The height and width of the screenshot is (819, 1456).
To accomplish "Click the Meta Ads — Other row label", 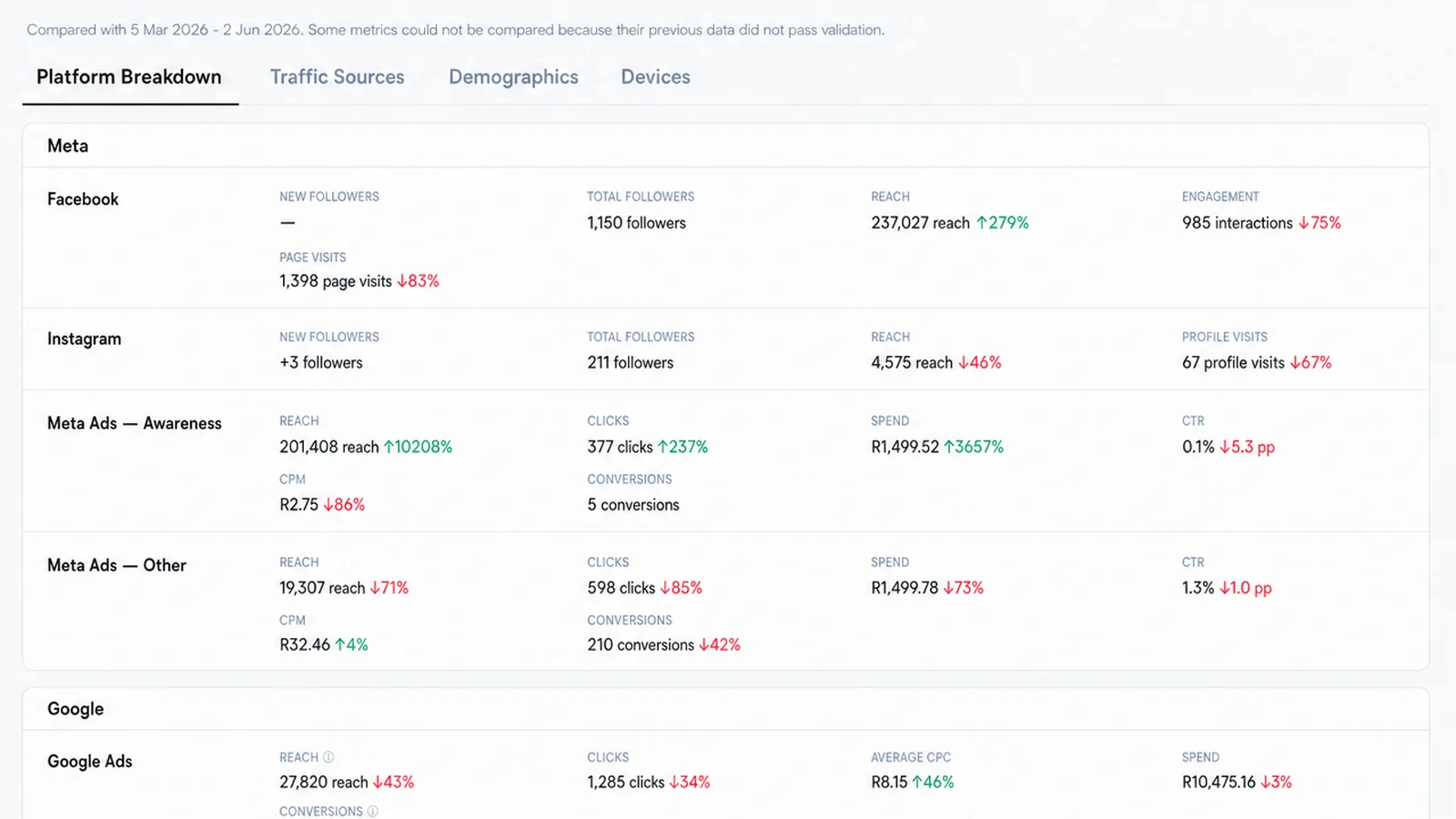I will 116,565.
